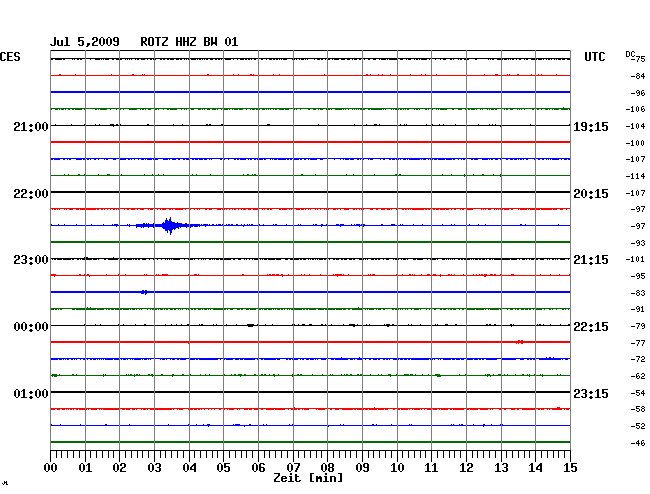The width and height of the screenshot is (650, 494).
Task: Click the 04 minute axis tick label
Action: (189, 468)
